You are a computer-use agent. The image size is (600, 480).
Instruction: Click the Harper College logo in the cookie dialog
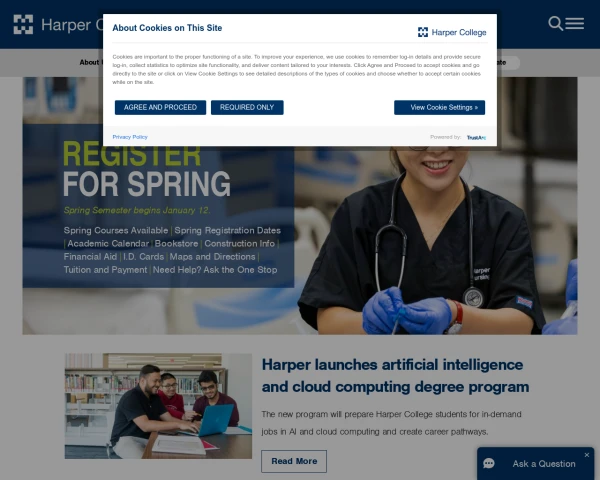click(x=452, y=33)
